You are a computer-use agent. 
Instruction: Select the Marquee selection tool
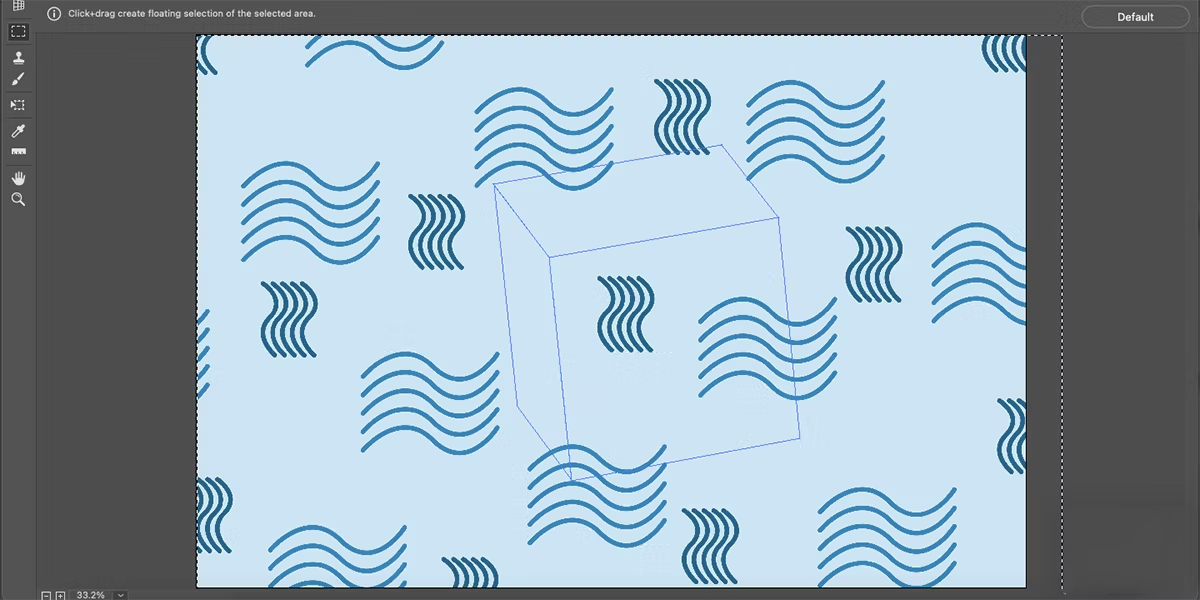(x=18, y=32)
